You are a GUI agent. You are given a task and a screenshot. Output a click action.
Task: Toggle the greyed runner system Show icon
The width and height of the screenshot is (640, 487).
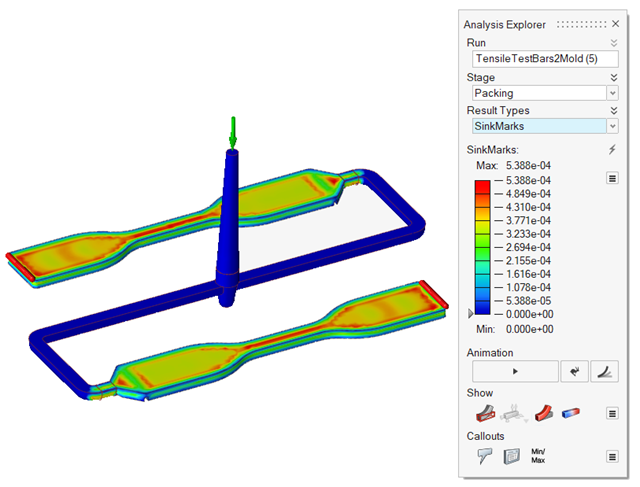coord(513,412)
